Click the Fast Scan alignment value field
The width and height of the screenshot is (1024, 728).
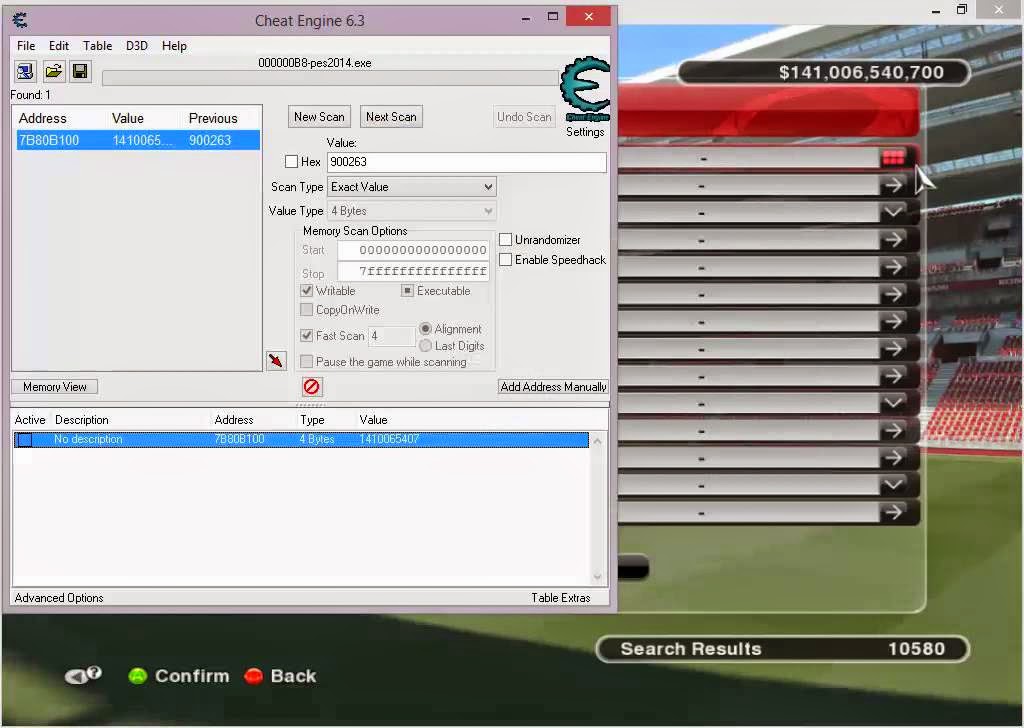coord(391,336)
